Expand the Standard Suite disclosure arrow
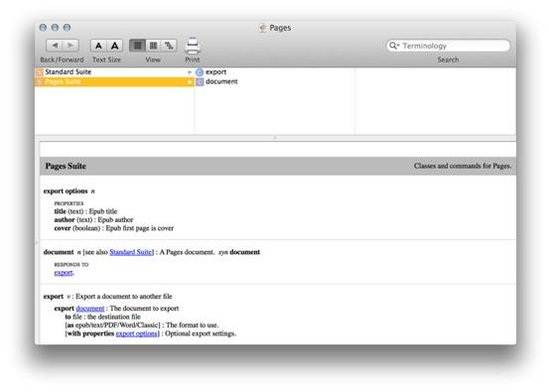The width and height of the screenshot is (550, 392). coord(189,72)
